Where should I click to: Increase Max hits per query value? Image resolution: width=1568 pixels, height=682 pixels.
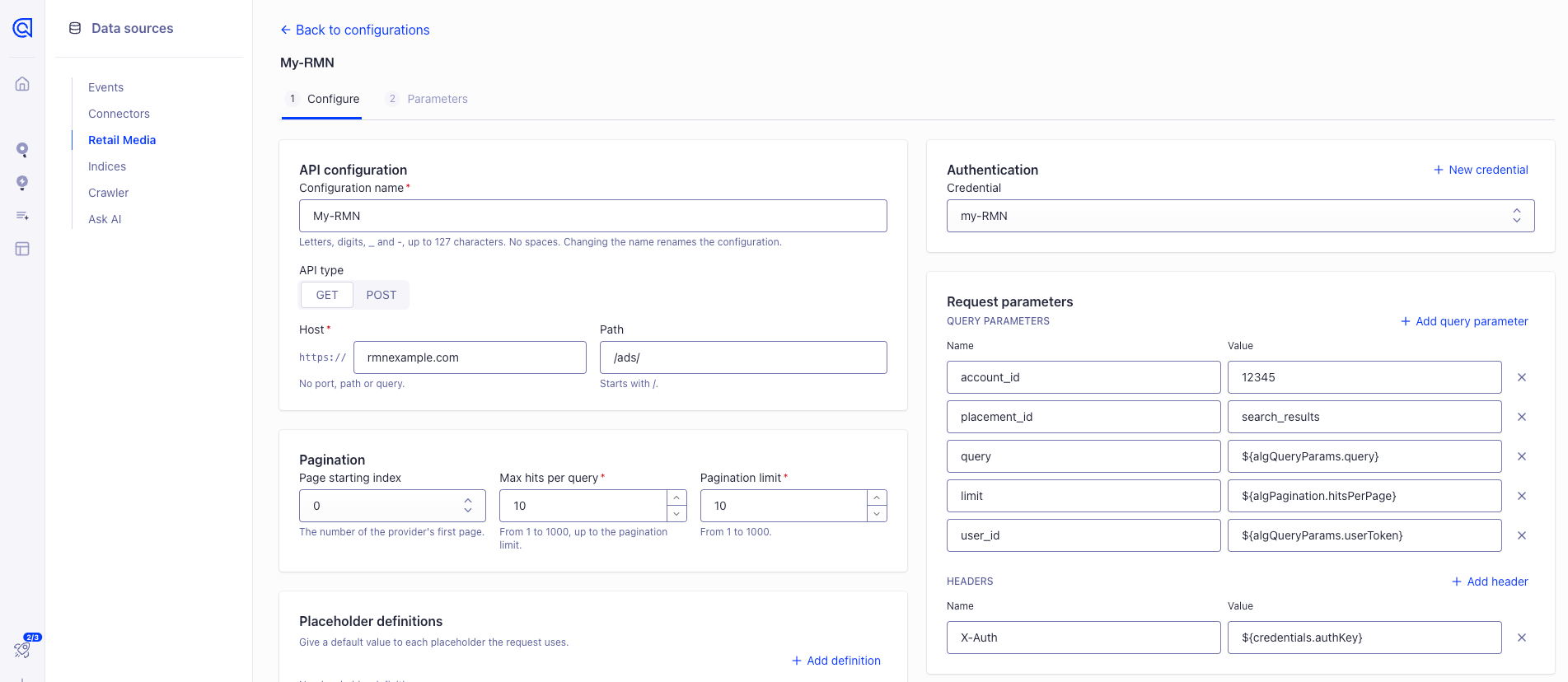click(676, 497)
